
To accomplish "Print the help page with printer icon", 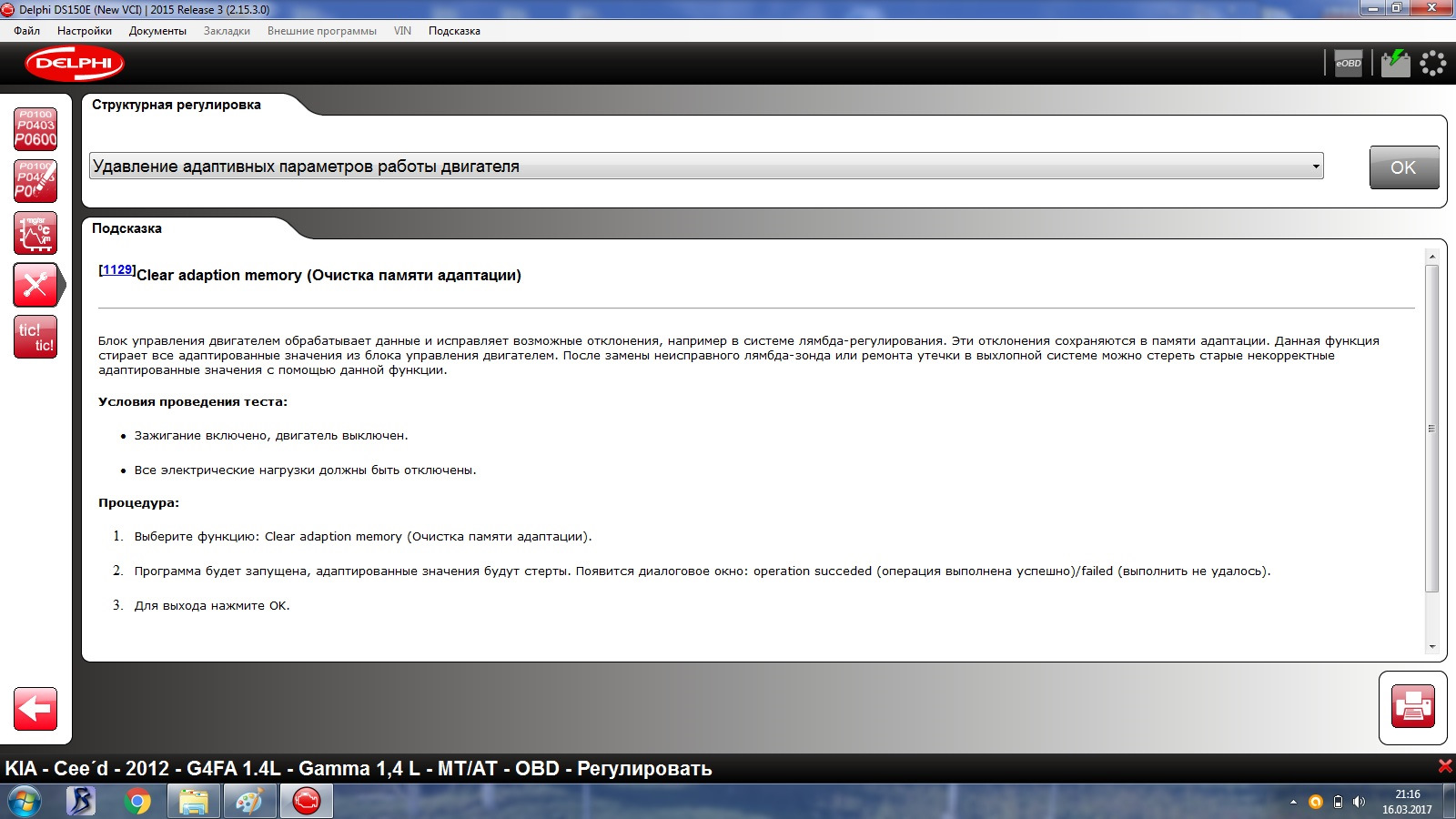I will [x=1412, y=707].
